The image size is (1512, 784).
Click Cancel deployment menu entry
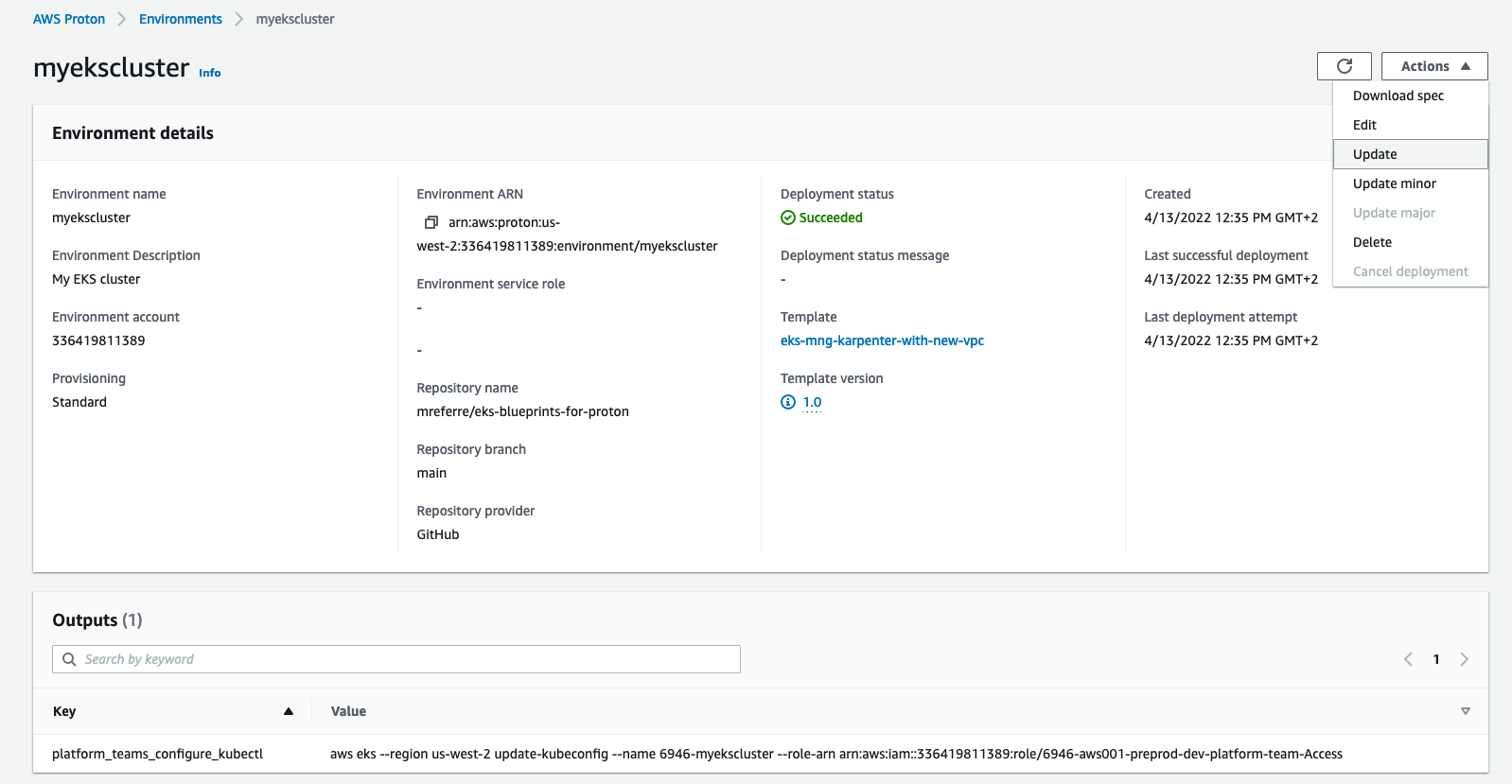click(1411, 271)
